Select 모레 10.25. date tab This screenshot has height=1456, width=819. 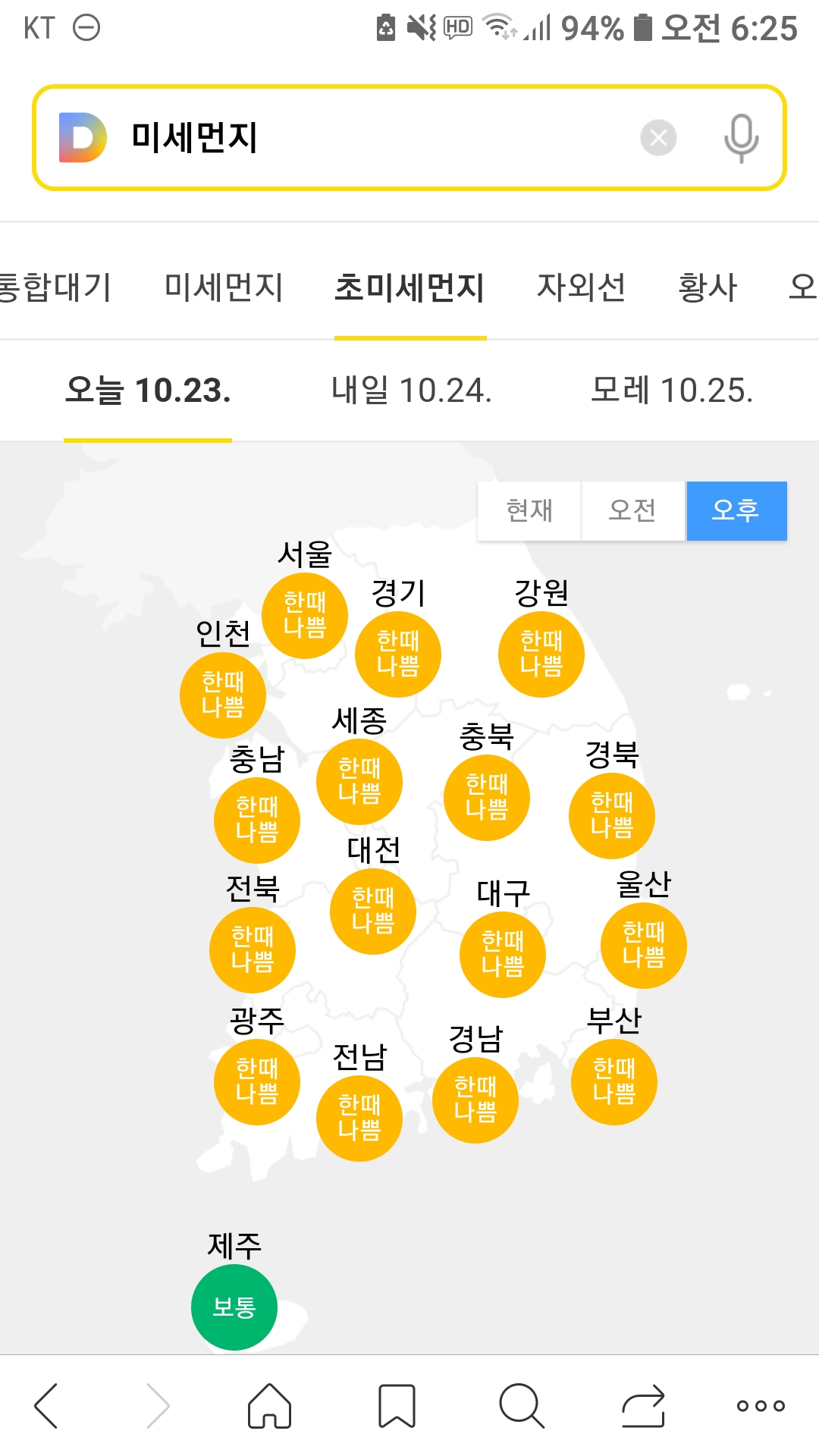click(x=672, y=391)
